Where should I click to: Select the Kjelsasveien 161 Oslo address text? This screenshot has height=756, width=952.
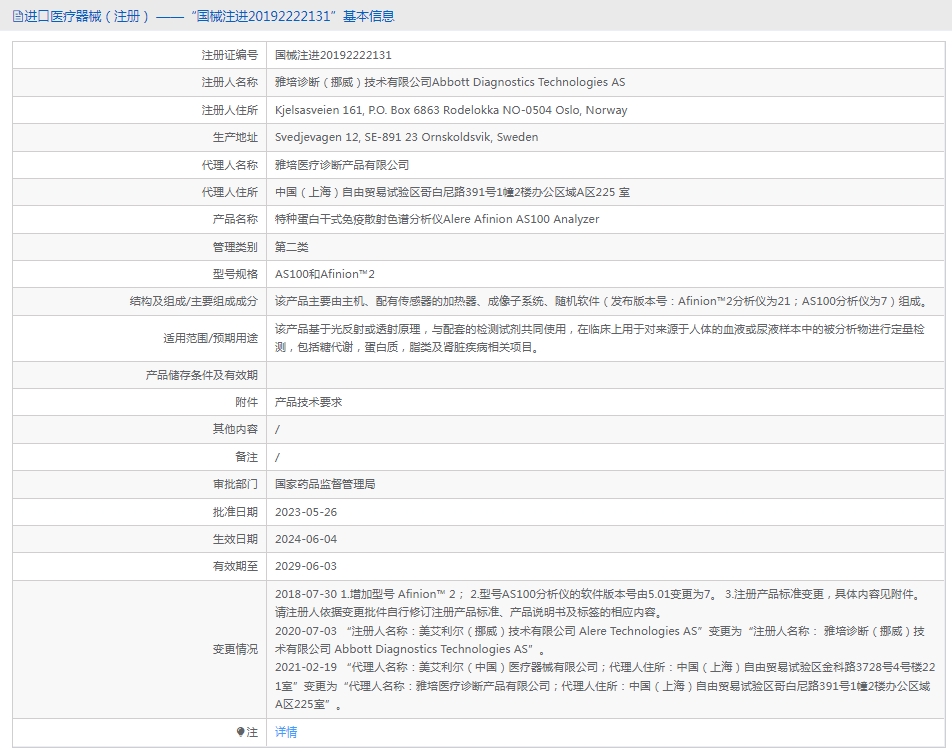(x=451, y=111)
